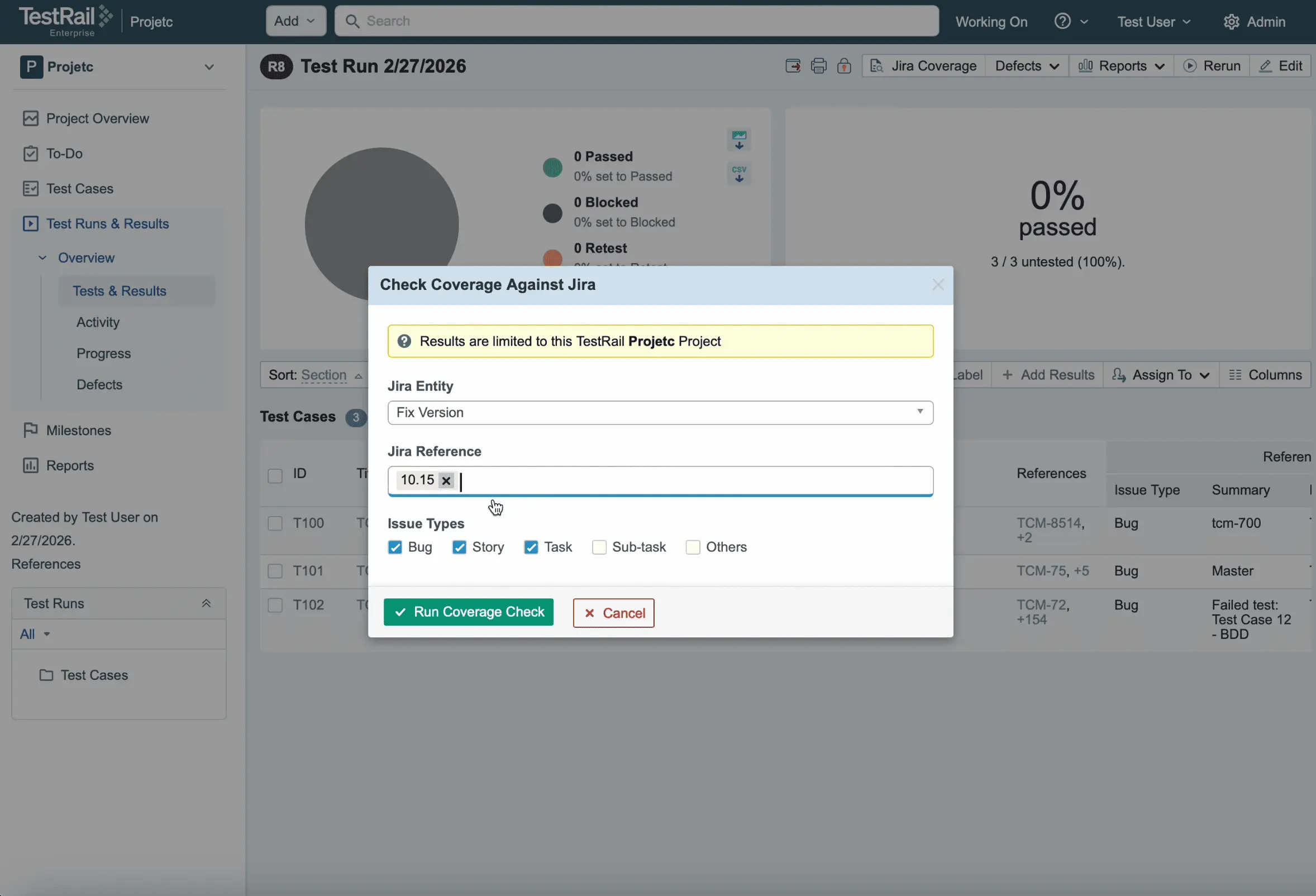Uncheck the Bug issue type

coord(395,547)
